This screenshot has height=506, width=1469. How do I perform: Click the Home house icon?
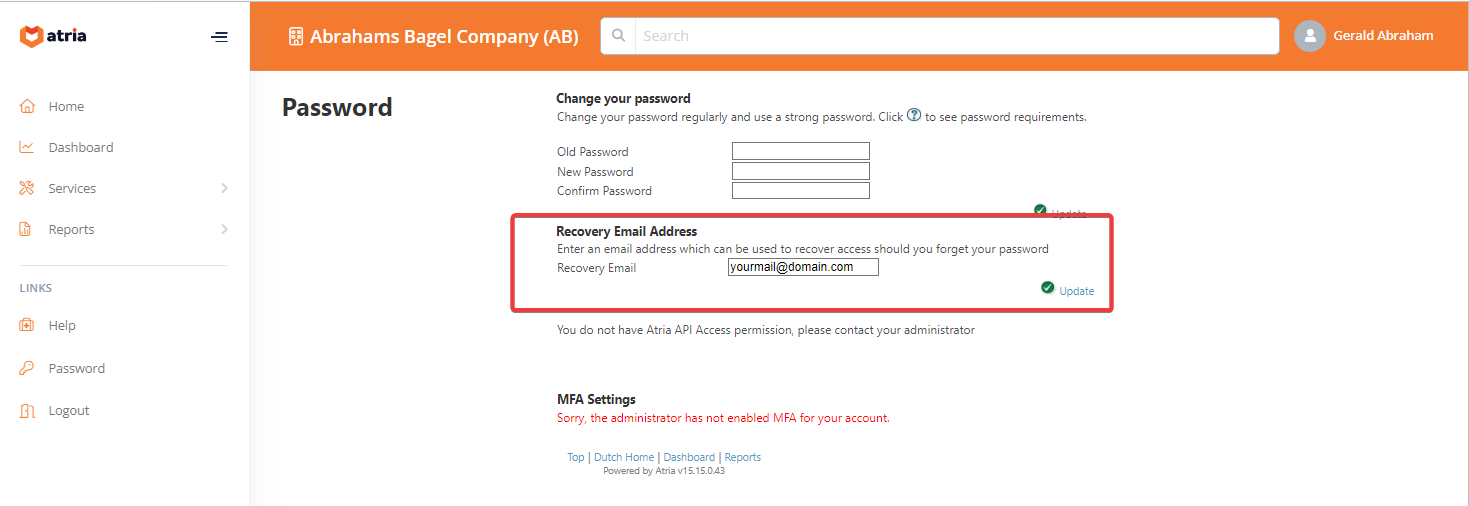click(x=27, y=106)
